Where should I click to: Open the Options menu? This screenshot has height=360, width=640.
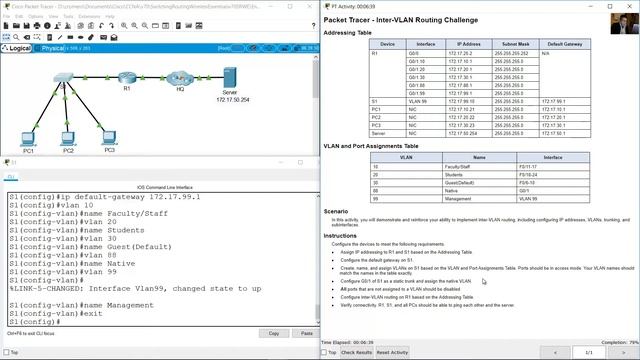(x=36, y=16)
